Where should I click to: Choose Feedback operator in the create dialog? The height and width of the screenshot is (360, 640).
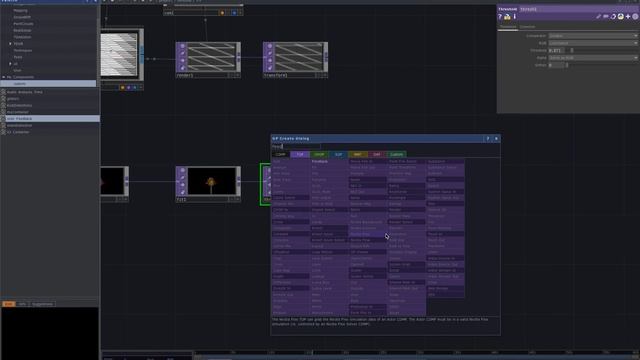[320, 162]
